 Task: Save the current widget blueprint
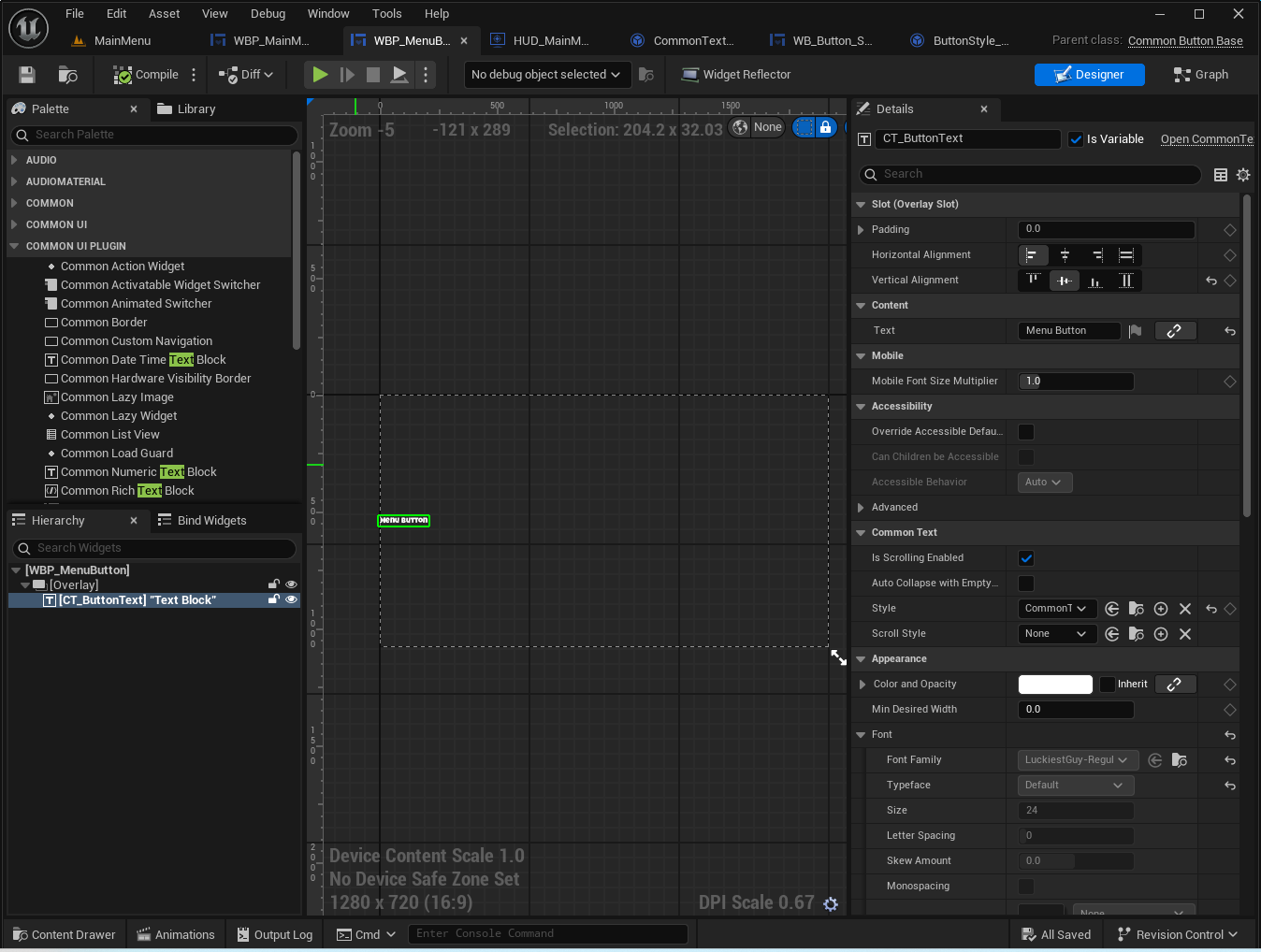[27, 75]
